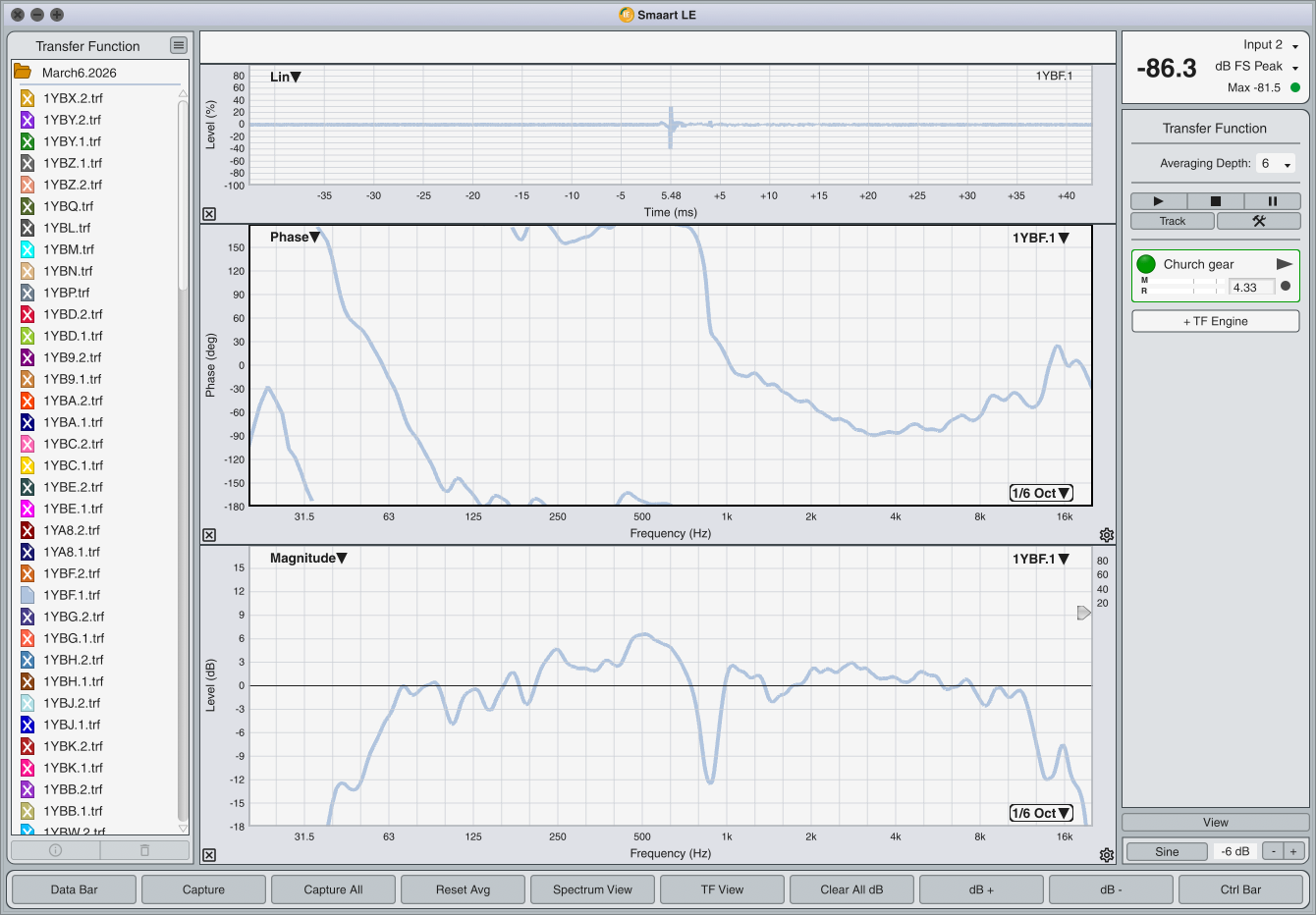
Task: Toggle the Church gear delay tracking dot
Action: pyautogui.click(x=1286, y=287)
